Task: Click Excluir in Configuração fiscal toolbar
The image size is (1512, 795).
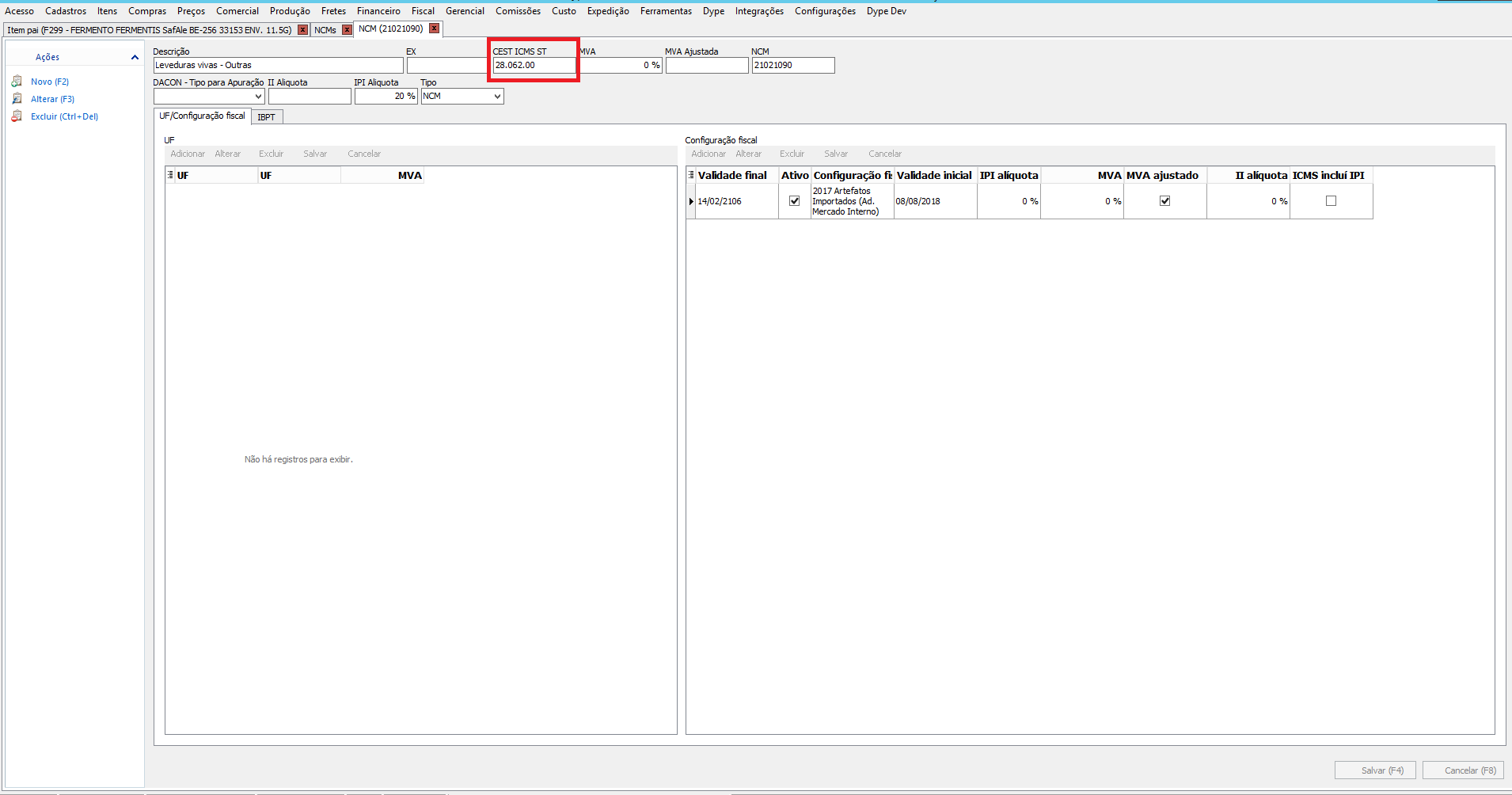Action: [792, 154]
